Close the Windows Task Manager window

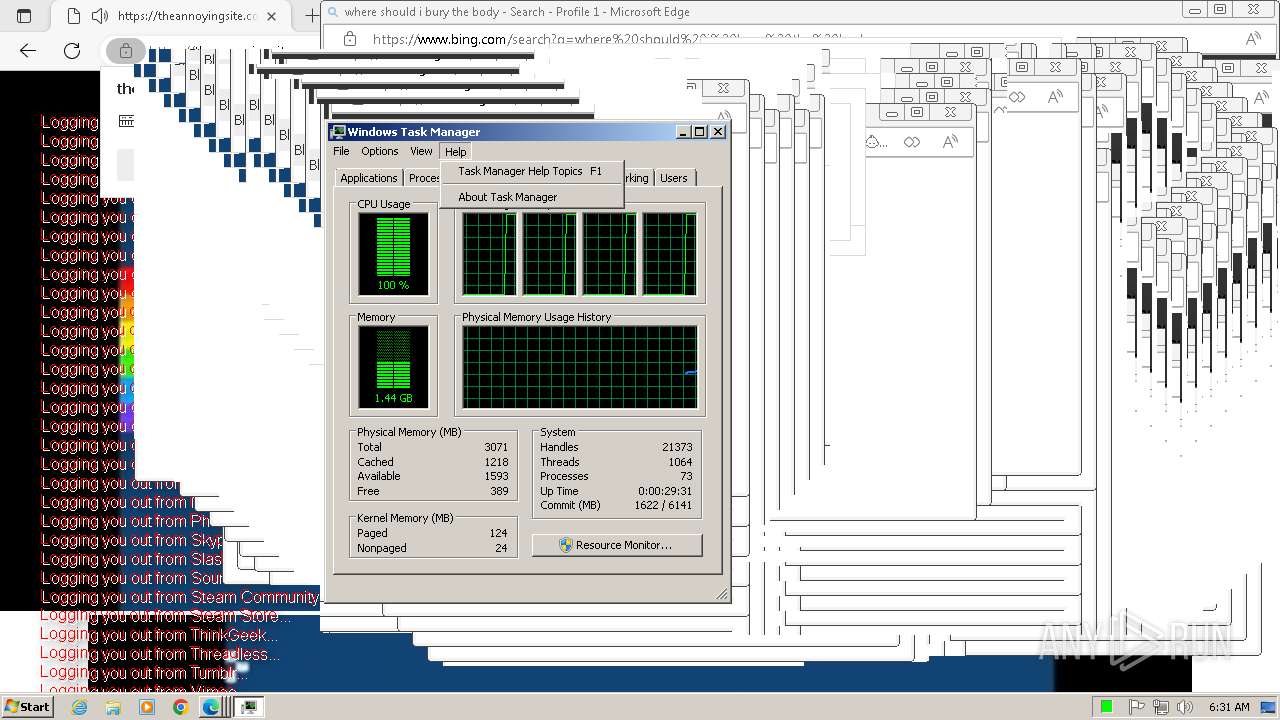[717, 132]
